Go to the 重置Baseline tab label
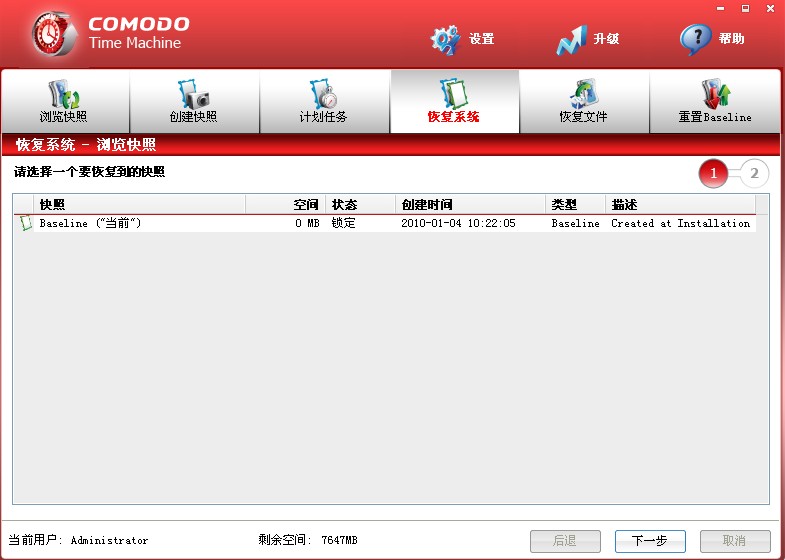Viewport: 785px width, 560px height. (x=715, y=117)
